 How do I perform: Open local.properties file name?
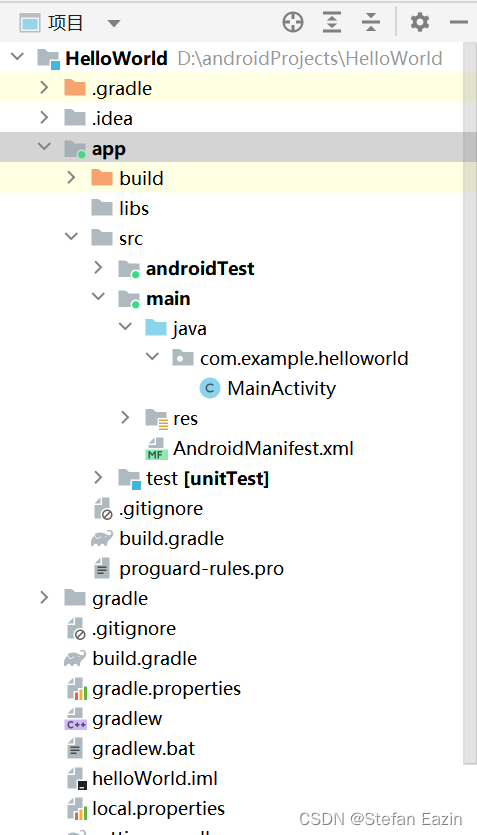(159, 809)
